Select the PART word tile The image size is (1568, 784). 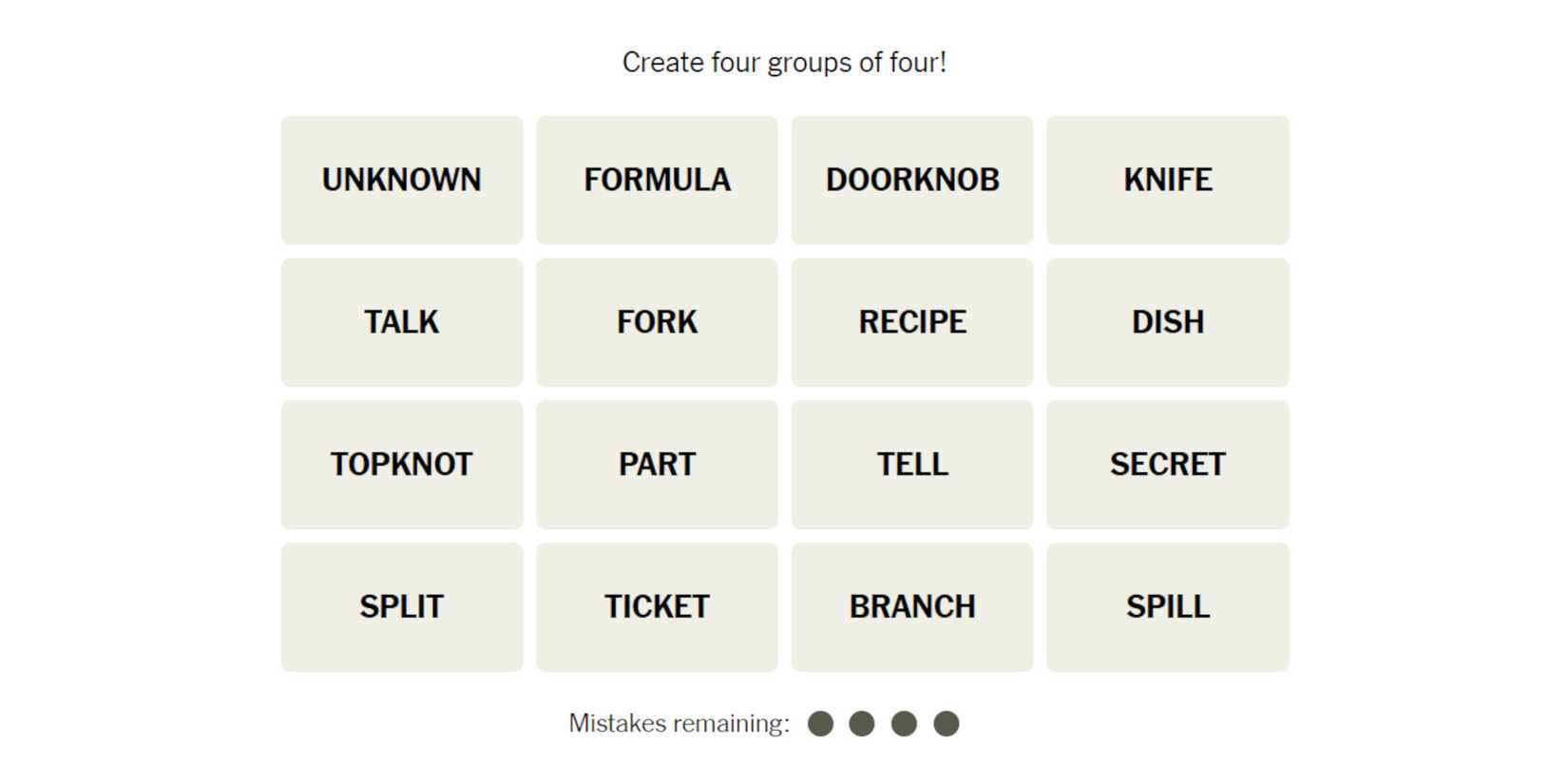point(657,465)
